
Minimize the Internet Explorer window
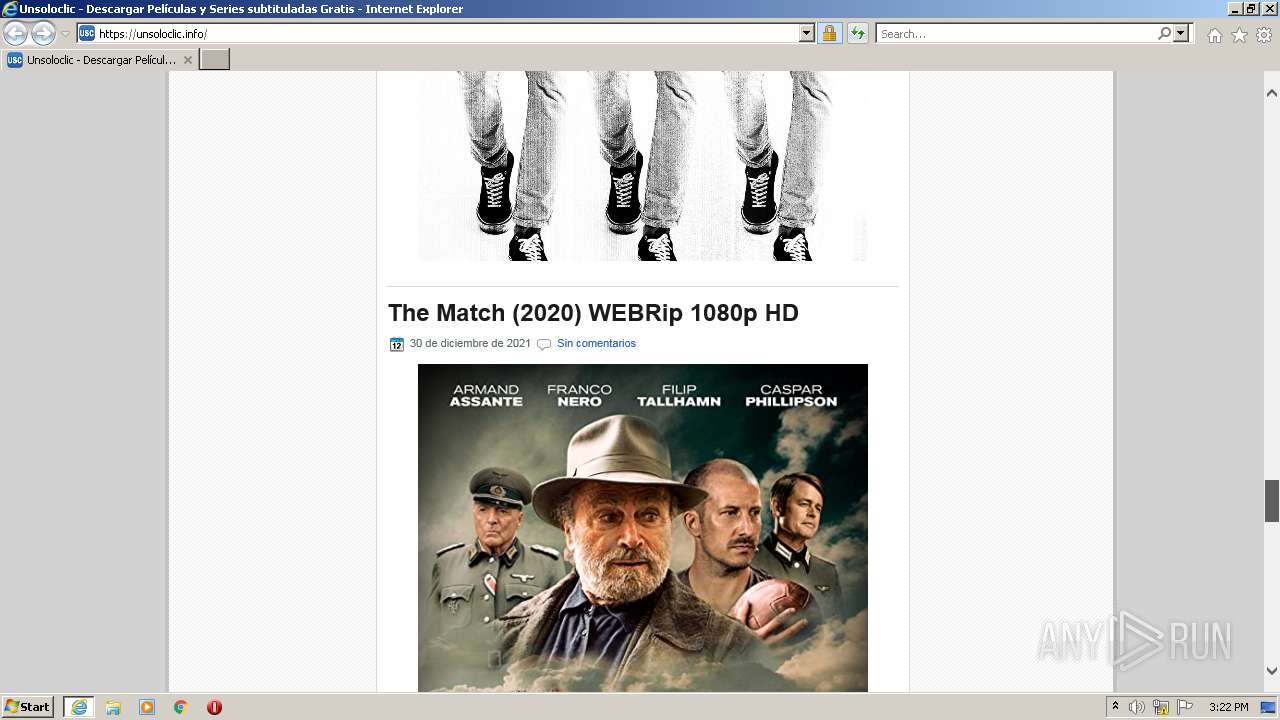click(1235, 9)
